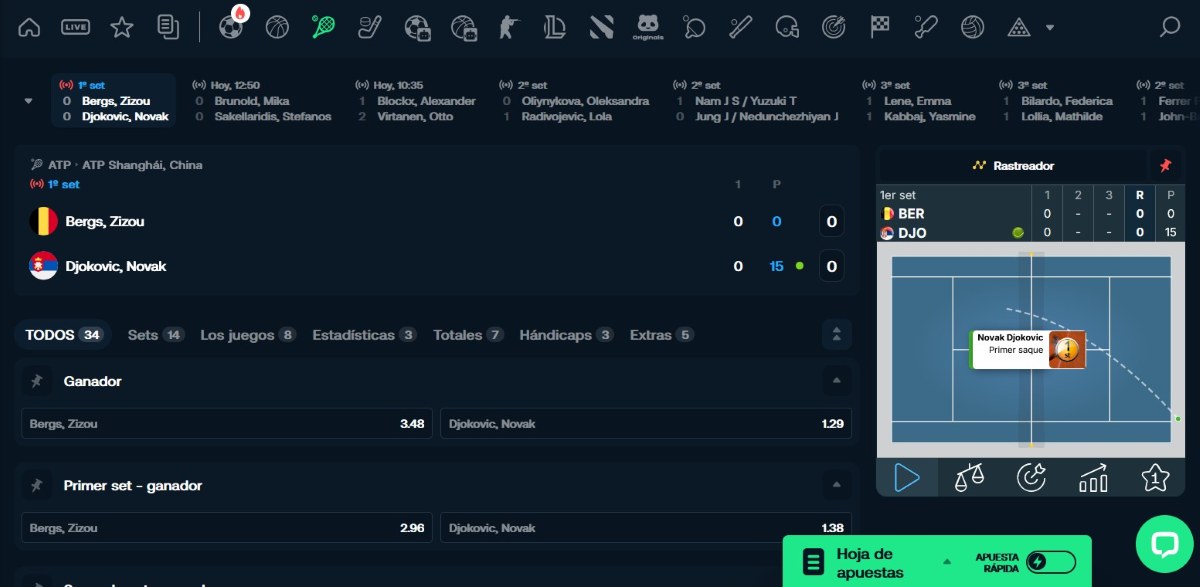Bet on Bergs, Zizou first set 2.96
1200x587 pixels.
tap(227, 528)
